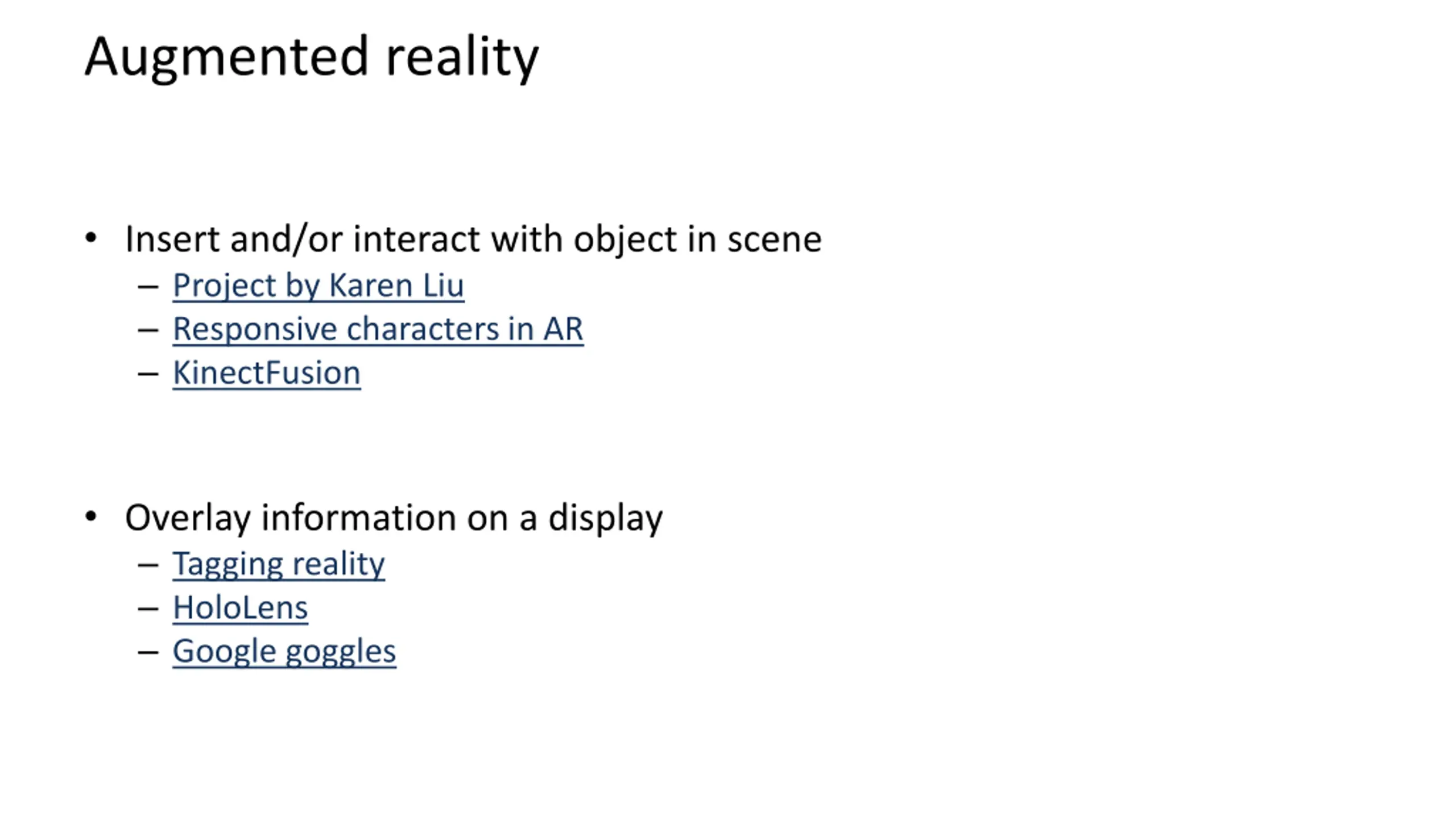Open the HoloLens link
The width and height of the screenshot is (1456, 819).
click(x=241, y=608)
